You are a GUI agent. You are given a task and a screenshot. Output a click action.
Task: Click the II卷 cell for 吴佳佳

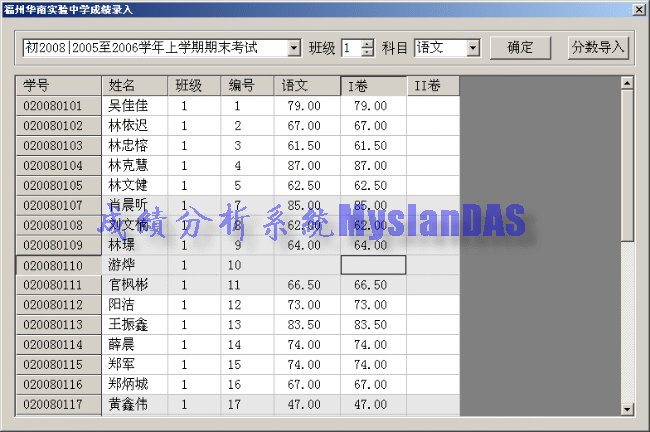[x=432, y=105]
